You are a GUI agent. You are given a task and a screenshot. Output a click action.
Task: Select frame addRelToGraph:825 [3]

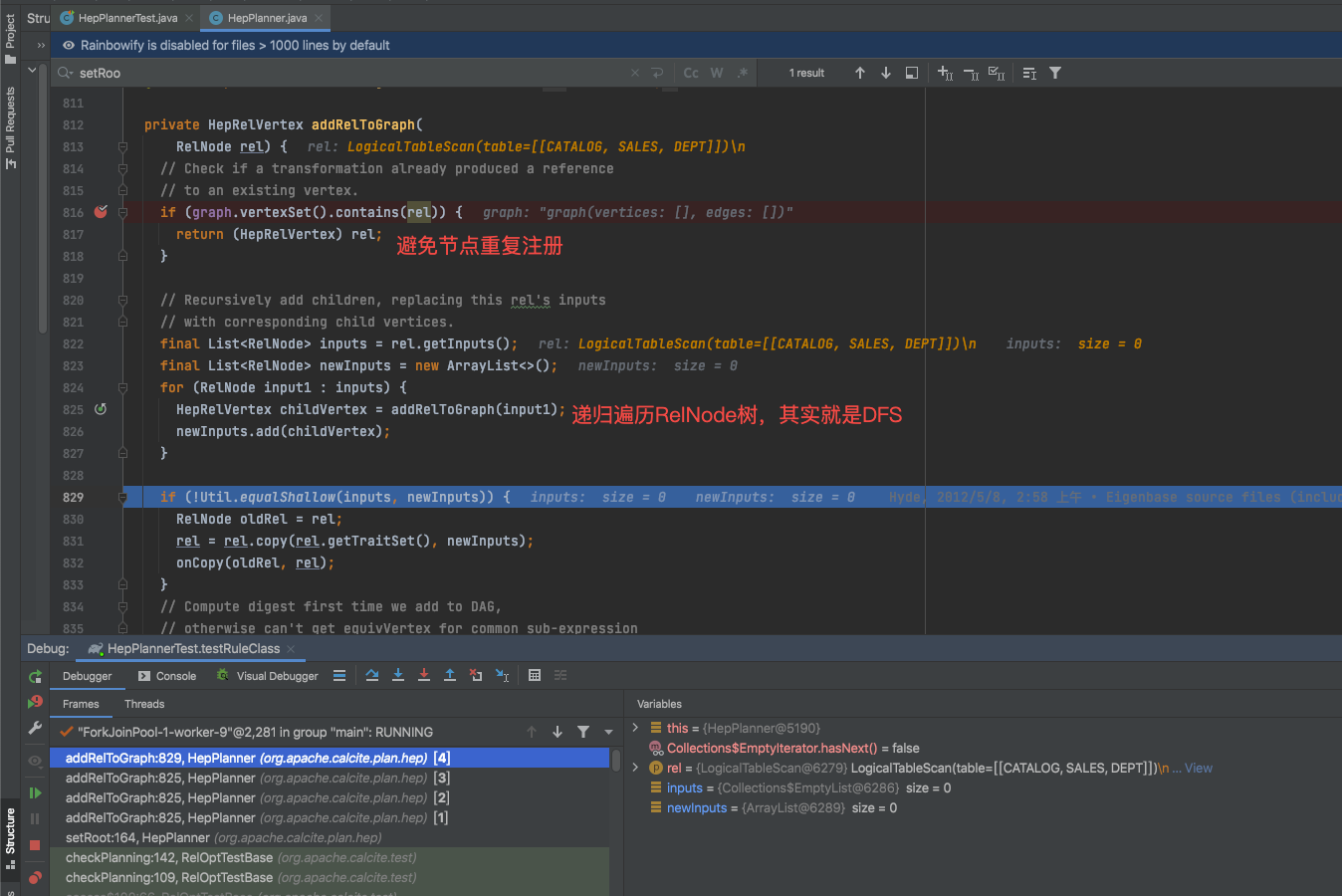tap(330, 778)
